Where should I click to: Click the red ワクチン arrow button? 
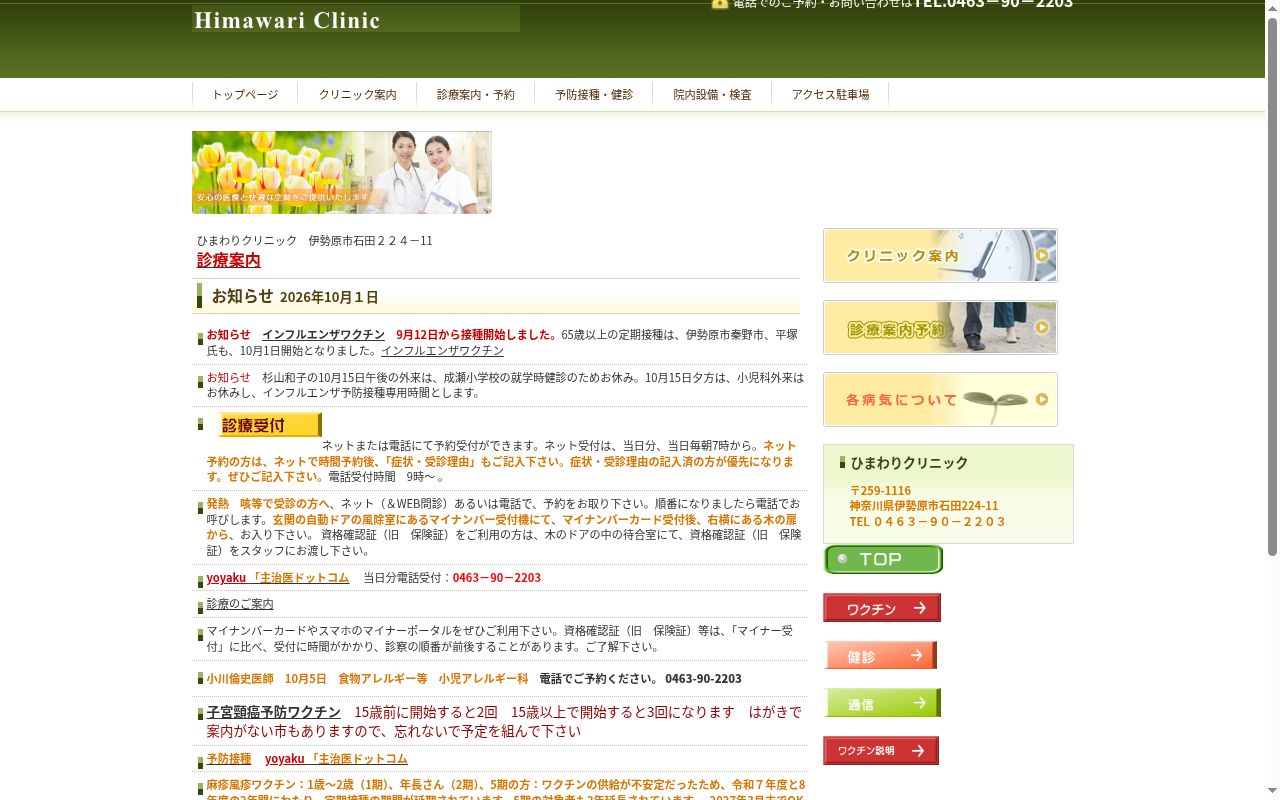coord(882,607)
